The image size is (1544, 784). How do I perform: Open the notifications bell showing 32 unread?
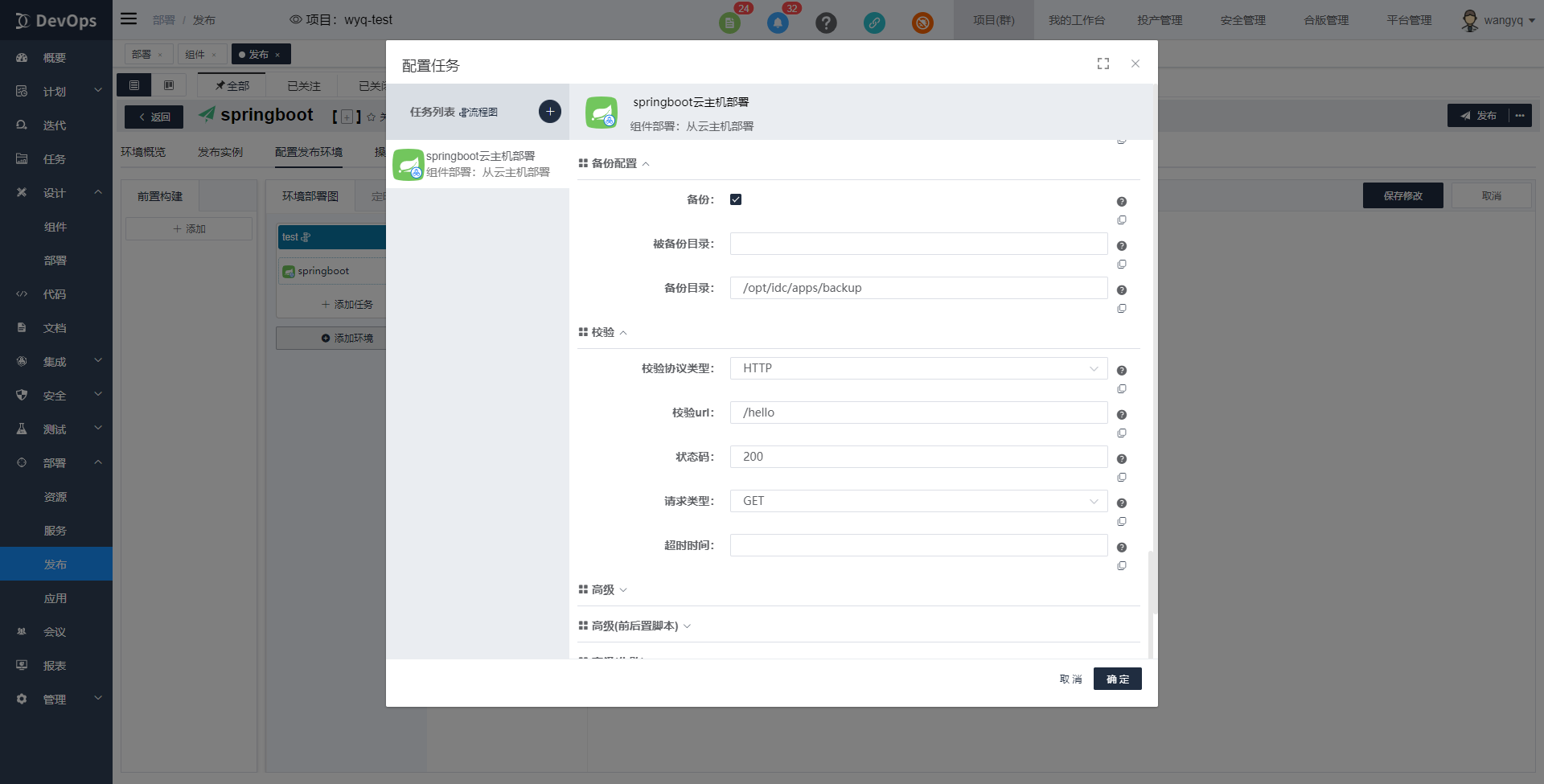click(x=777, y=23)
